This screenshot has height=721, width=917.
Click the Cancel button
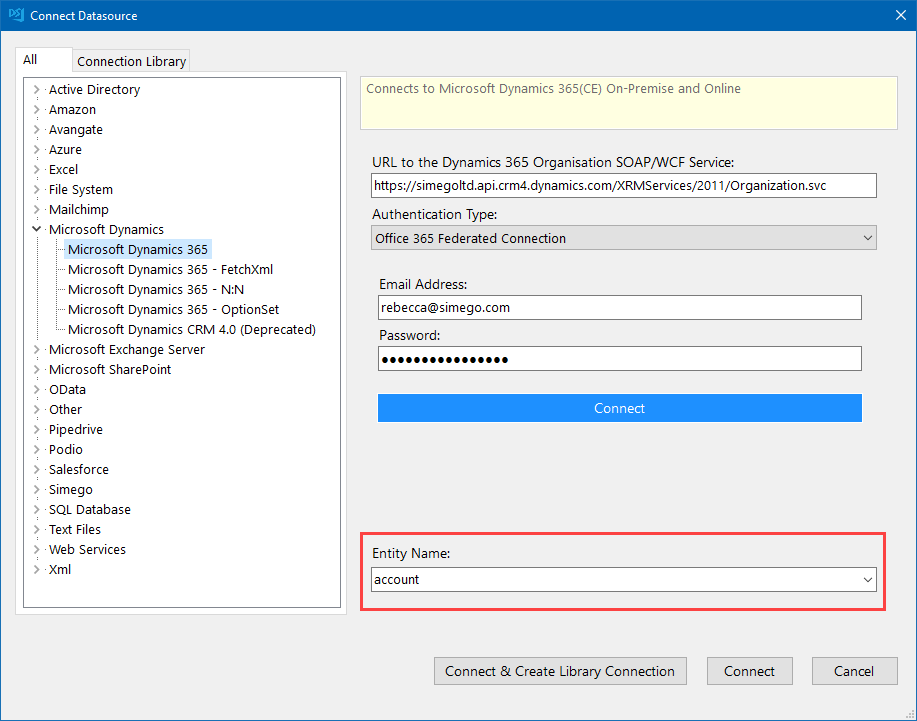point(854,671)
